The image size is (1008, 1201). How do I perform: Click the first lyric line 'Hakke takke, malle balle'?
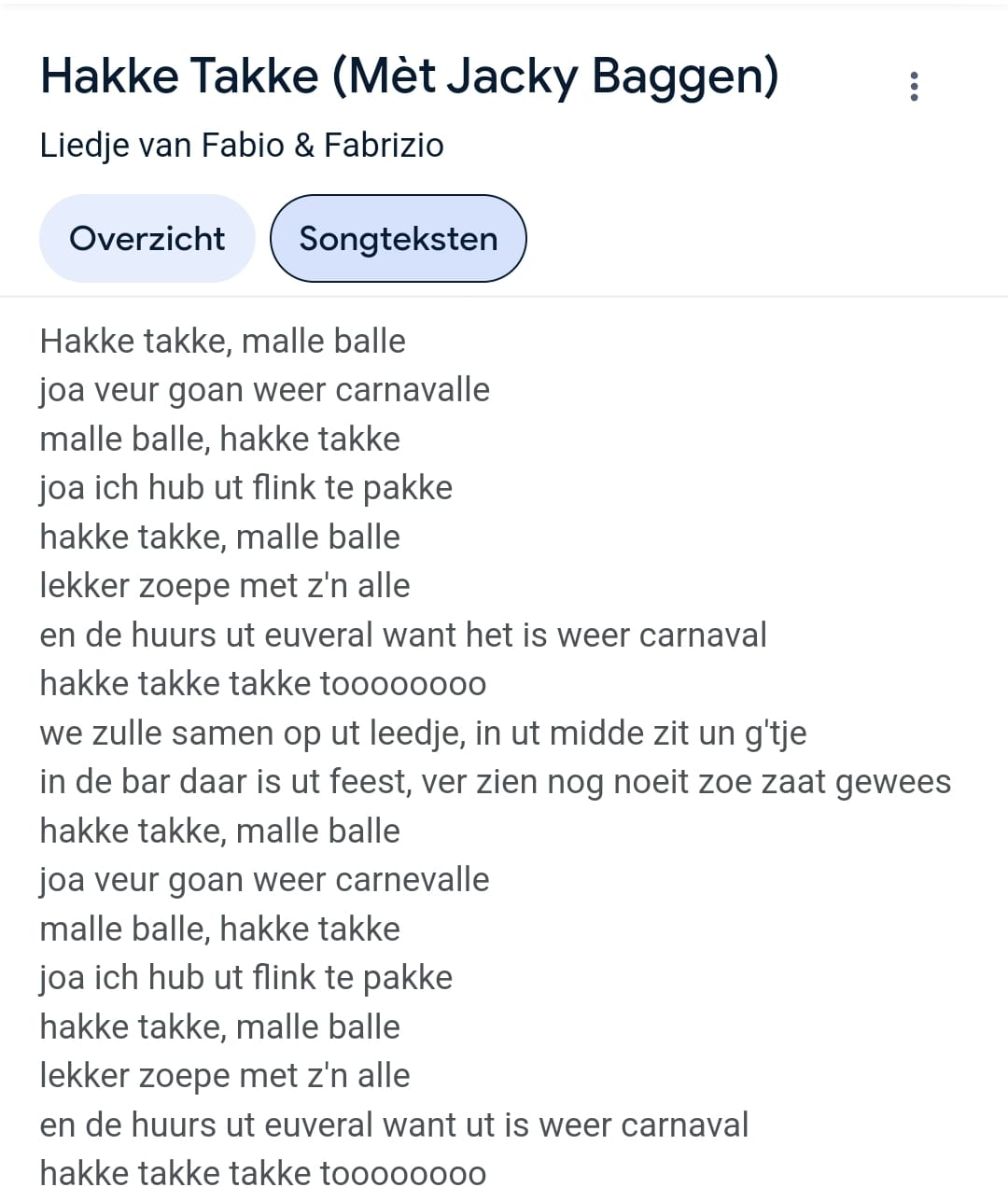[223, 342]
